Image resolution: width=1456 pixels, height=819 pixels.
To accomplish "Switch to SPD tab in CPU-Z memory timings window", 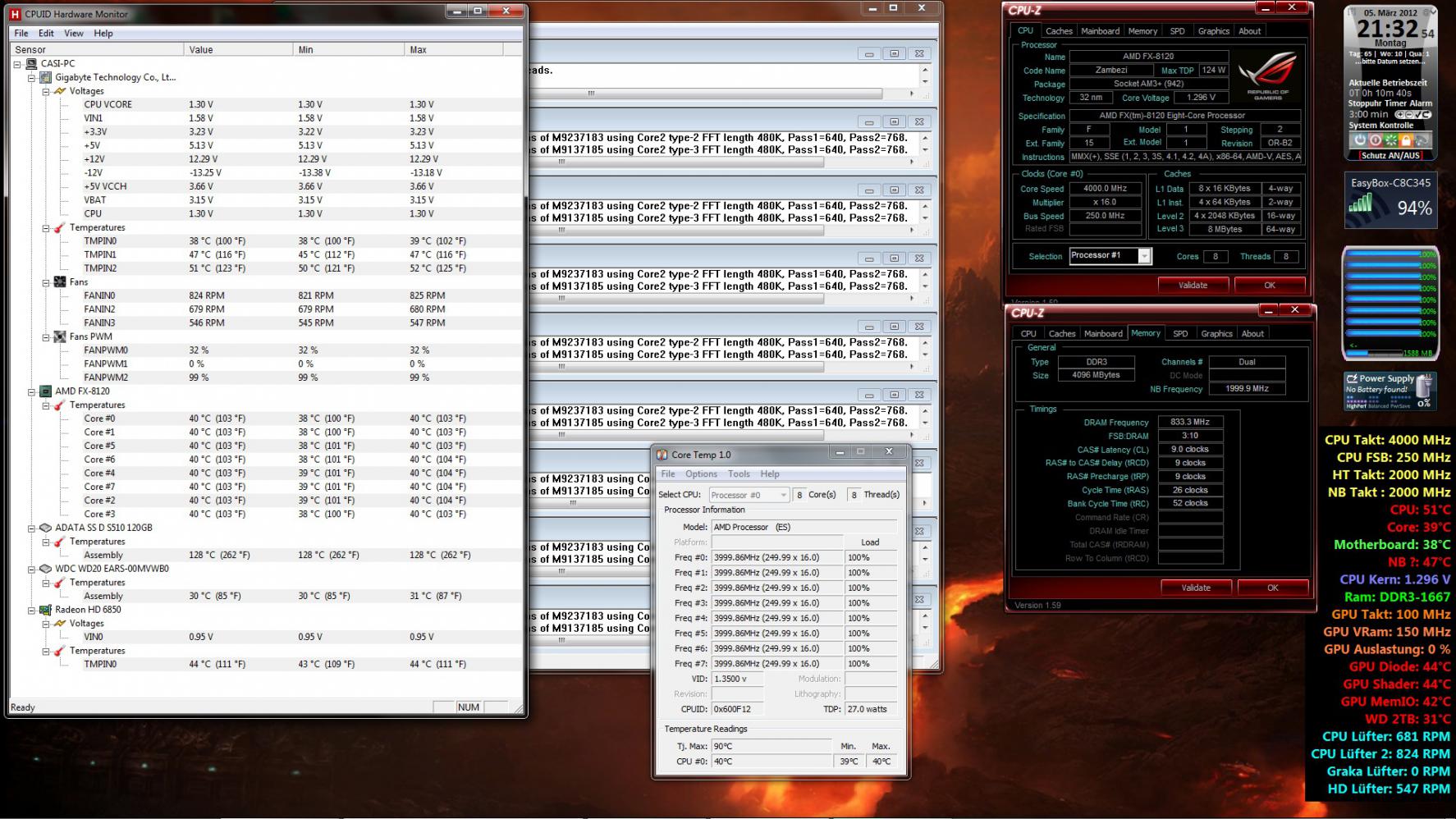I will (1180, 333).
